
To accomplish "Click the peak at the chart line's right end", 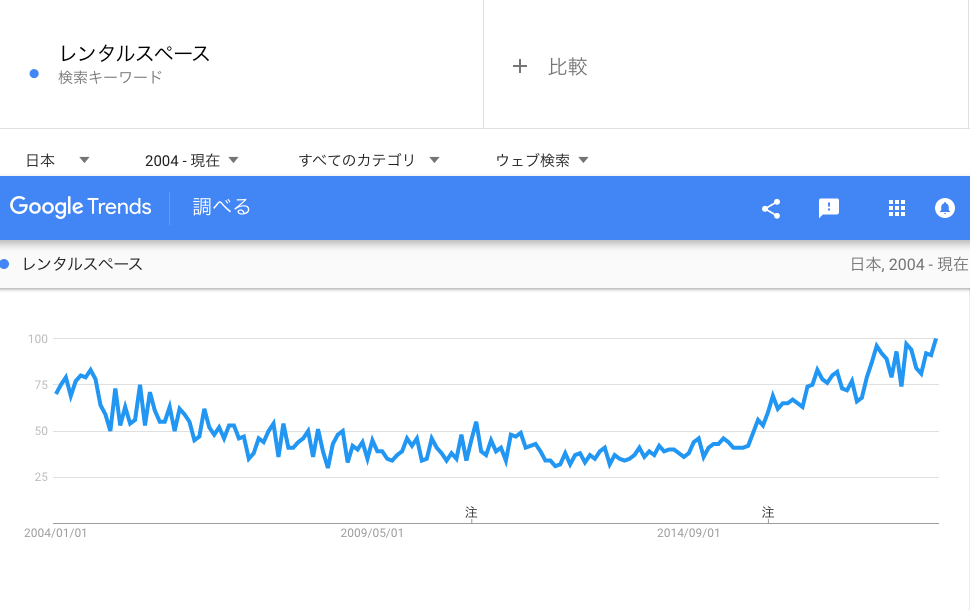I will click(936, 340).
